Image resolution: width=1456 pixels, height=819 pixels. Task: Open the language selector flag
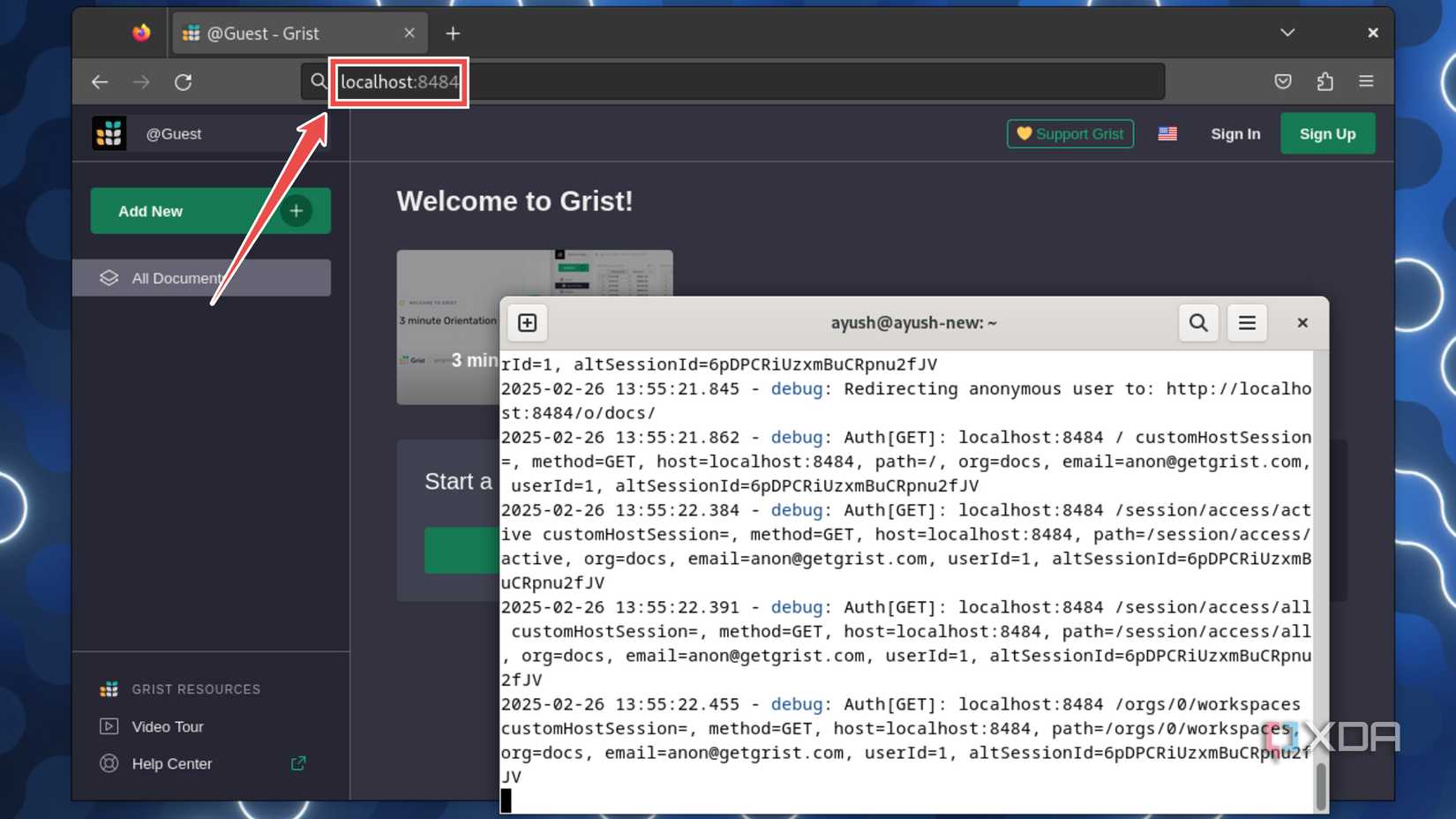[1167, 134]
